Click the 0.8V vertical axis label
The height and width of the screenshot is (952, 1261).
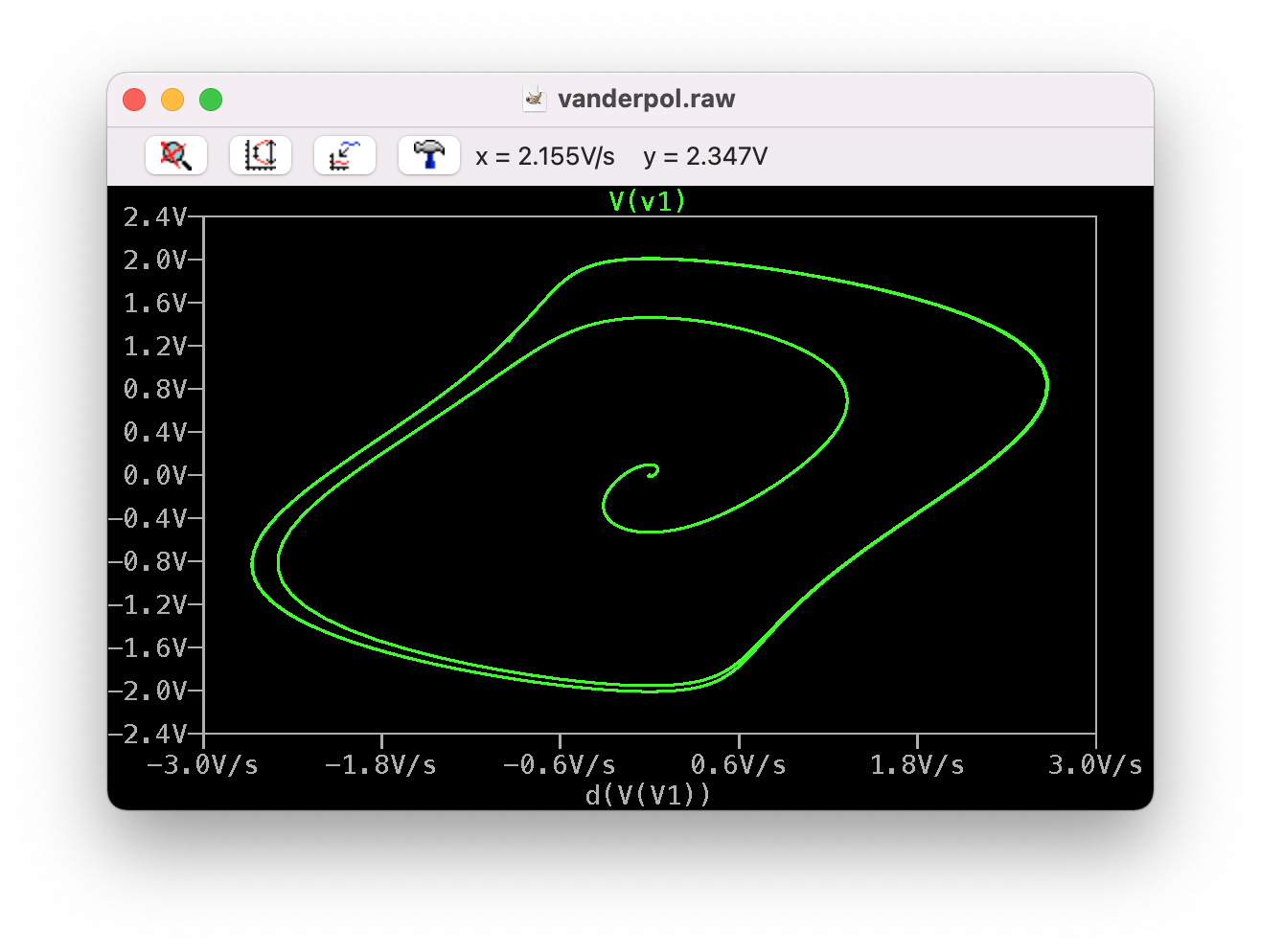(155, 389)
